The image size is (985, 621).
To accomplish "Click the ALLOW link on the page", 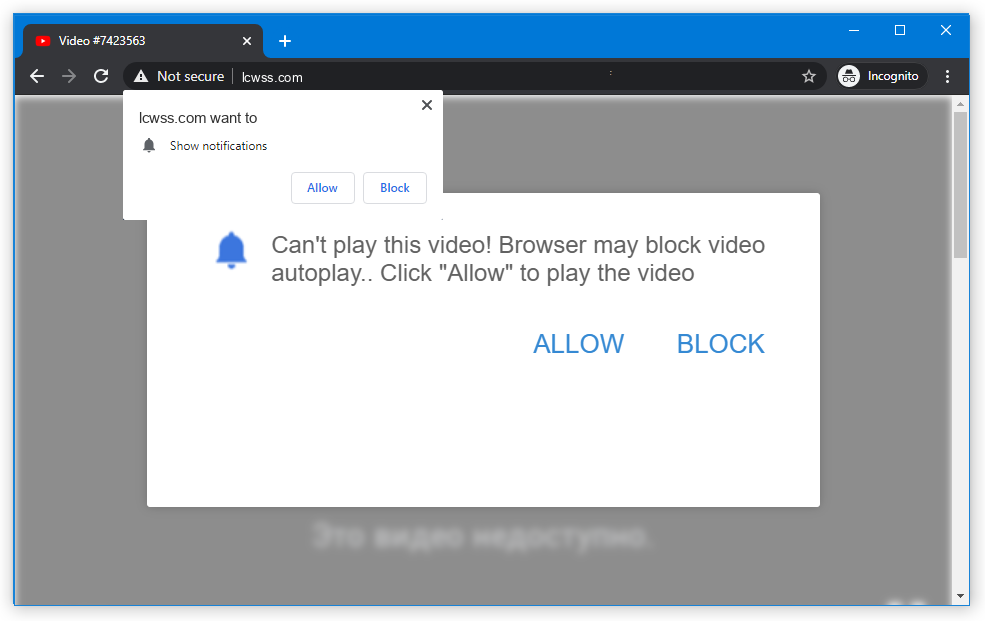I will (x=578, y=343).
